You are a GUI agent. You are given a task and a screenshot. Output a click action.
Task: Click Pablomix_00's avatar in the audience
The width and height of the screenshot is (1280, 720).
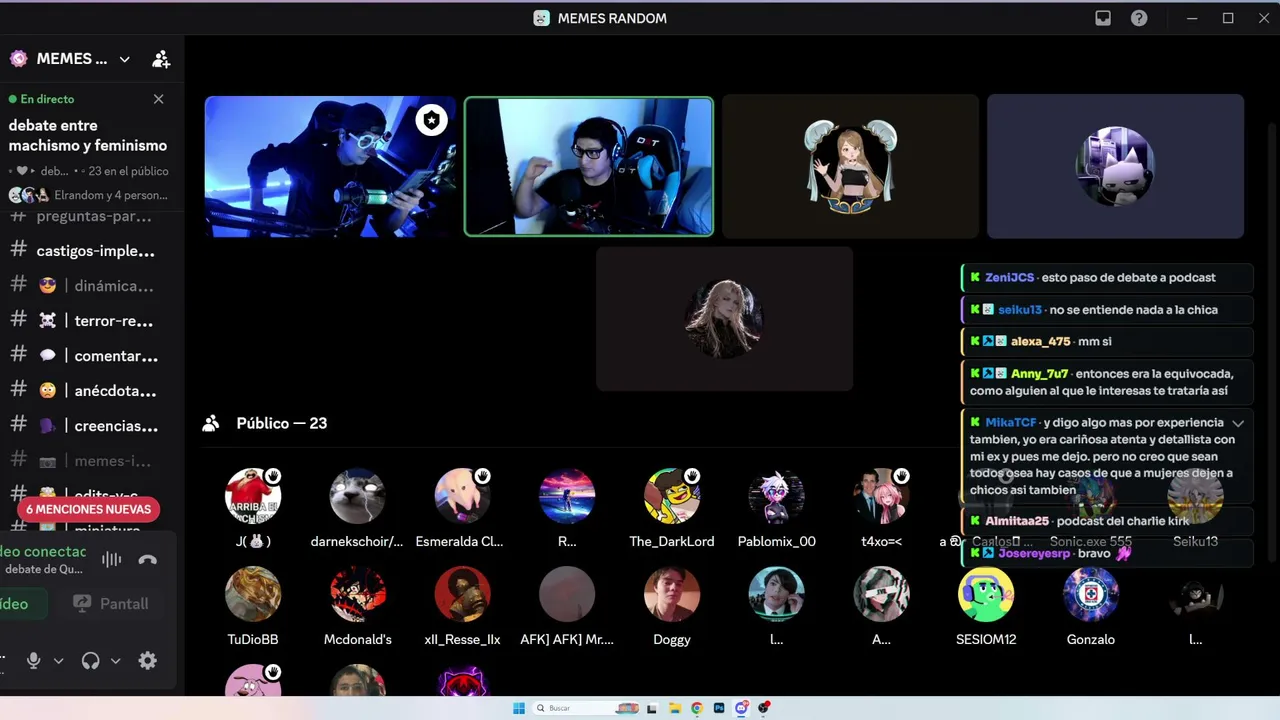[x=776, y=496]
